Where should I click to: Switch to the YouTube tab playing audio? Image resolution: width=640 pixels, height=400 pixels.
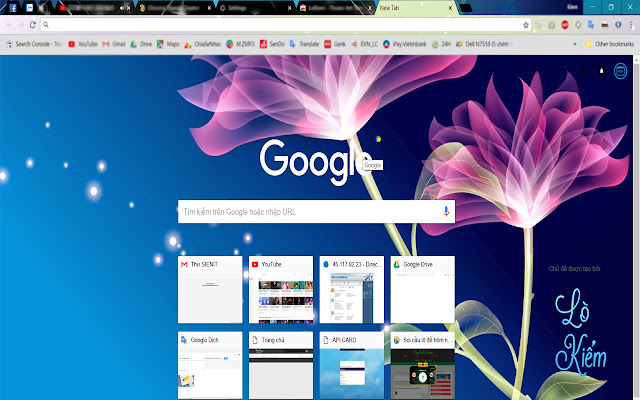click(92, 8)
